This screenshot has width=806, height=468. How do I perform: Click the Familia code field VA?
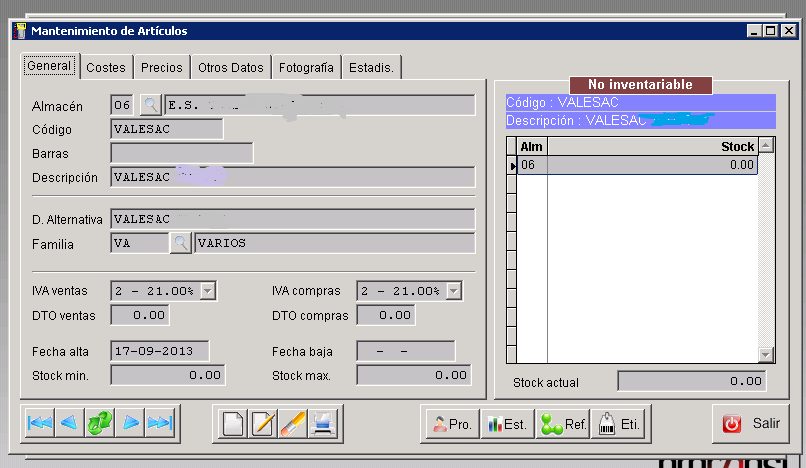coord(140,243)
